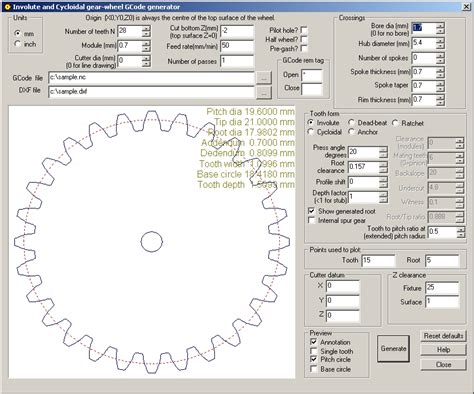474x394 pixels.
Task: Click the Hub diameter spinner
Action: (x=440, y=43)
